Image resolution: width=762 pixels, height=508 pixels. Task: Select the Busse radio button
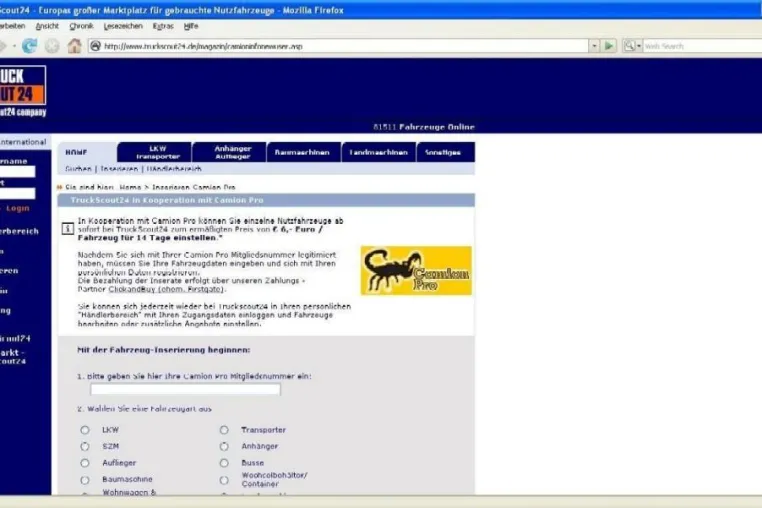224,463
